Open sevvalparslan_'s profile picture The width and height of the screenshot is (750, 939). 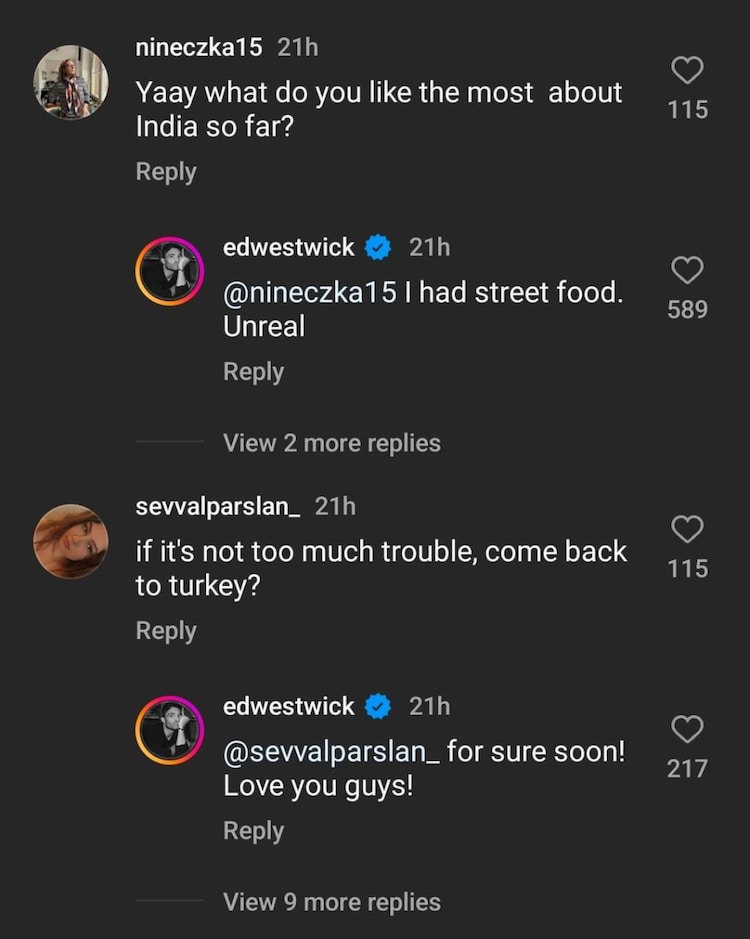click(x=70, y=540)
